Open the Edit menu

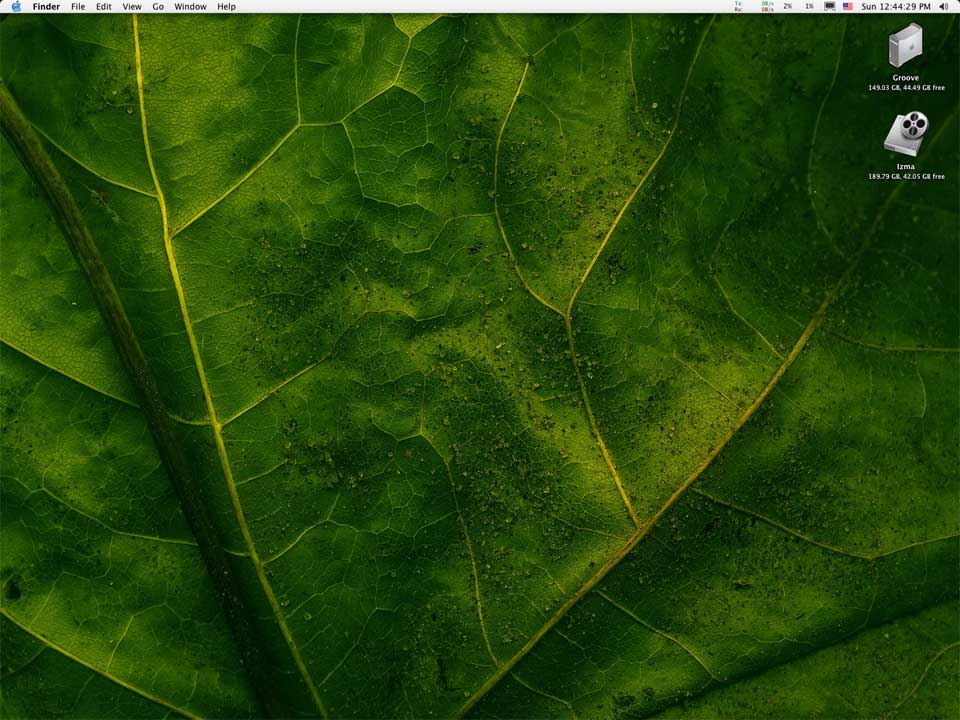pyautogui.click(x=104, y=6)
